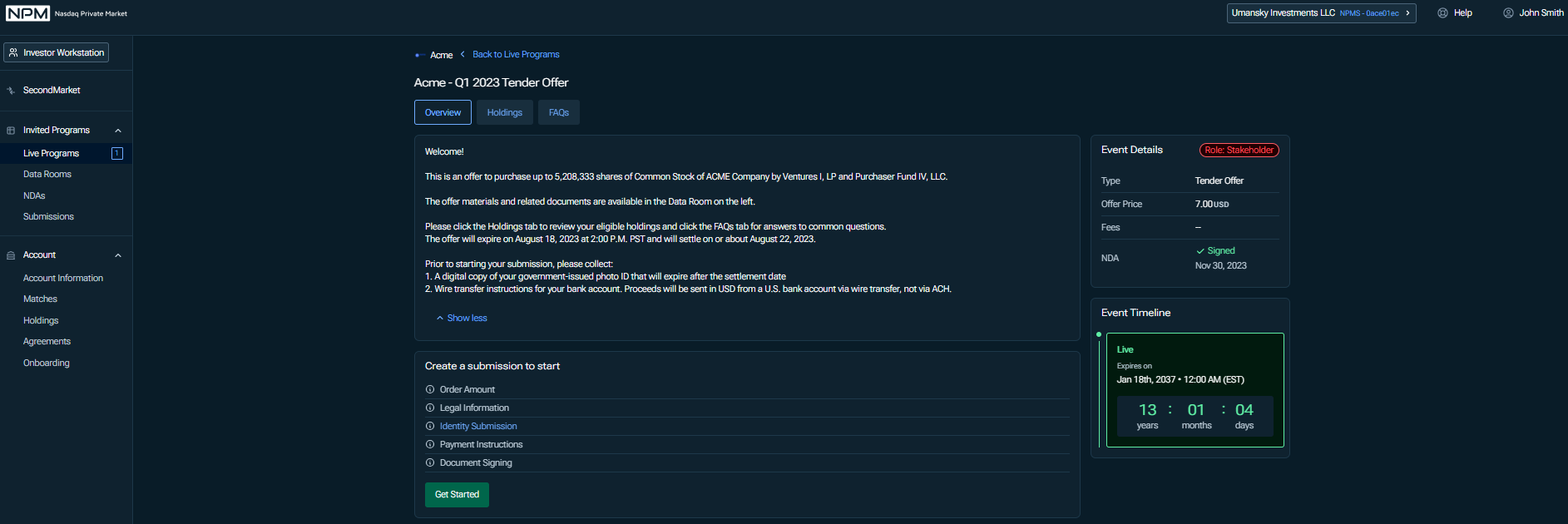Image resolution: width=1568 pixels, height=524 pixels.
Task: Click the Help headset icon
Action: pos(1442,13)
